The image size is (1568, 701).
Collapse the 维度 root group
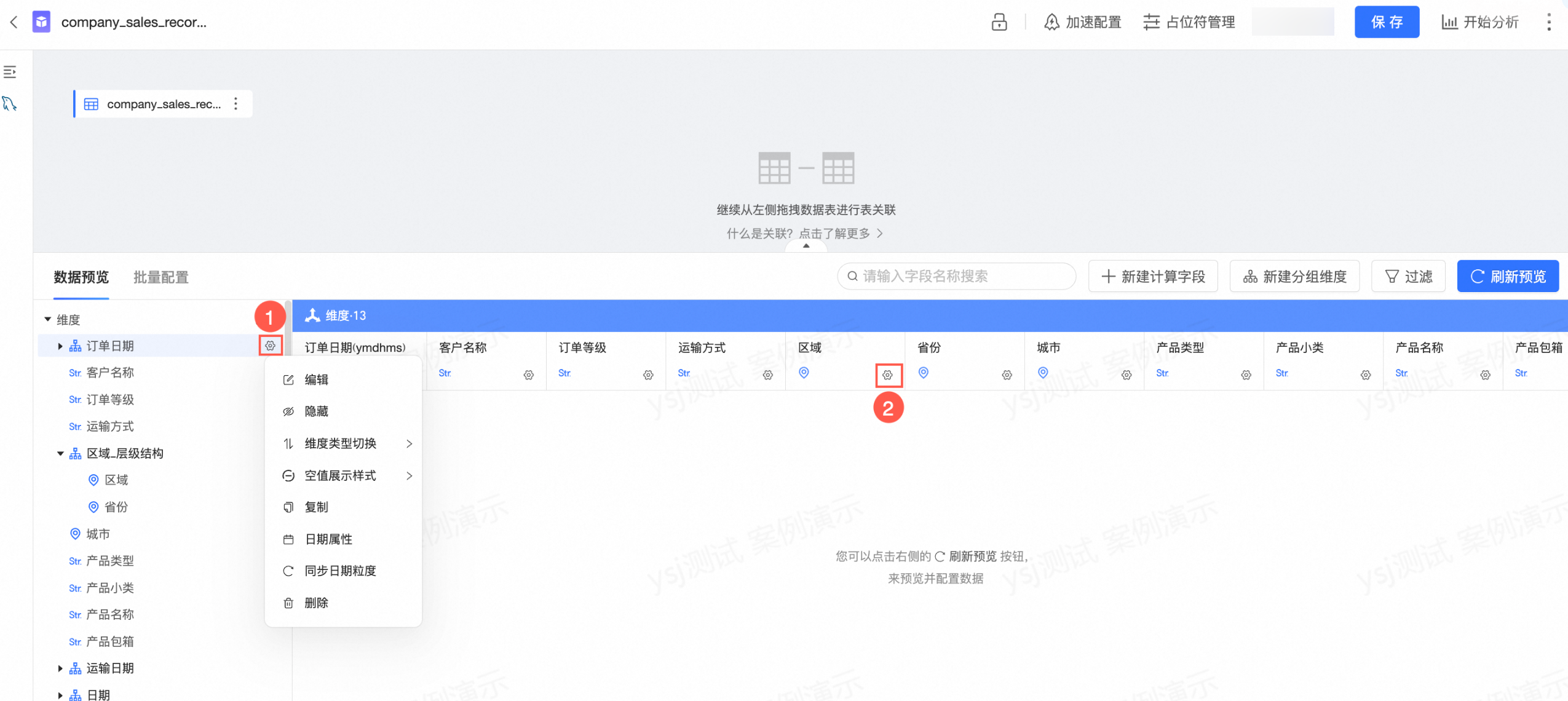47,319
